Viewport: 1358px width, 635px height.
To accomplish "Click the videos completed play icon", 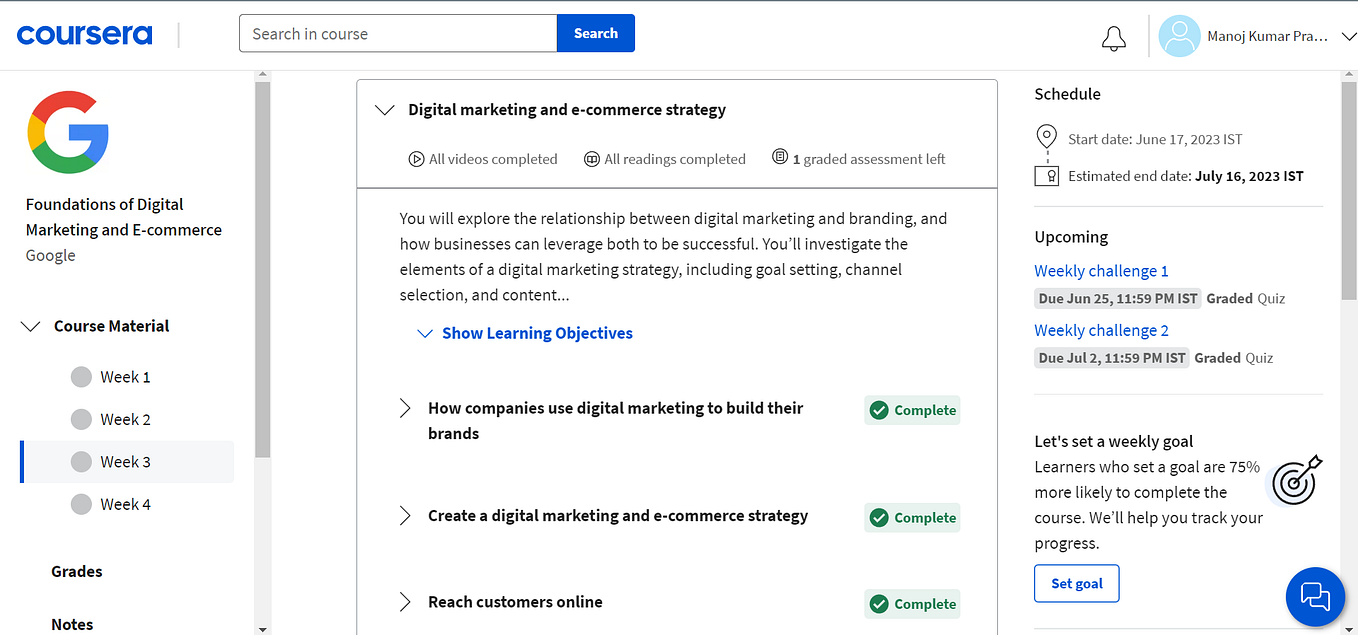I will (414, 158).
